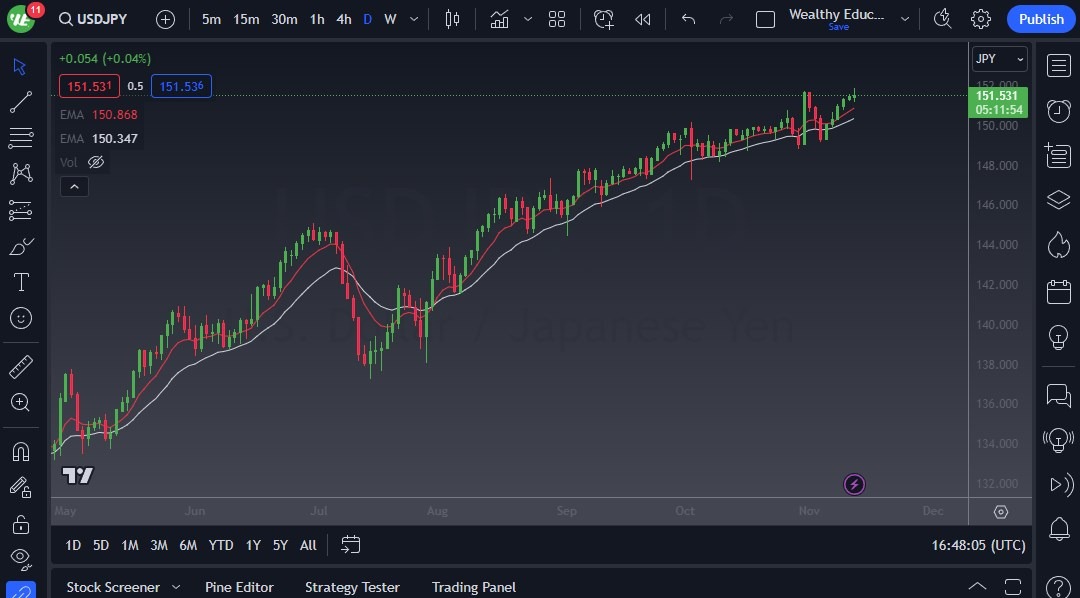Image resolution: width=1080 pixels, height=598 pixels.
Task: Select the trend line drawing tool
Action: point(18,101)
